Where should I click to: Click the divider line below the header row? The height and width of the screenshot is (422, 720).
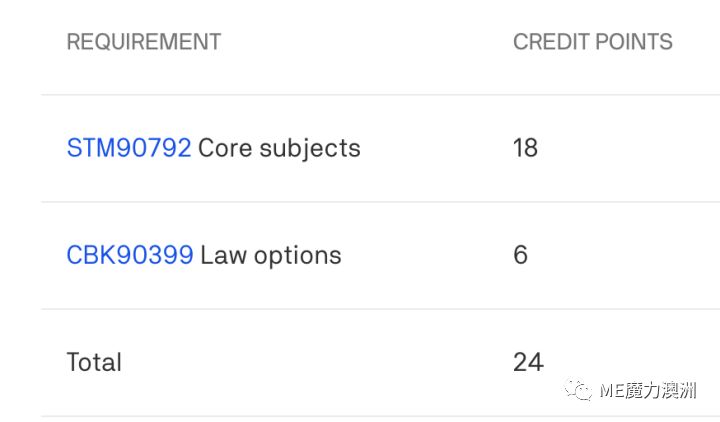click(380, 95)
